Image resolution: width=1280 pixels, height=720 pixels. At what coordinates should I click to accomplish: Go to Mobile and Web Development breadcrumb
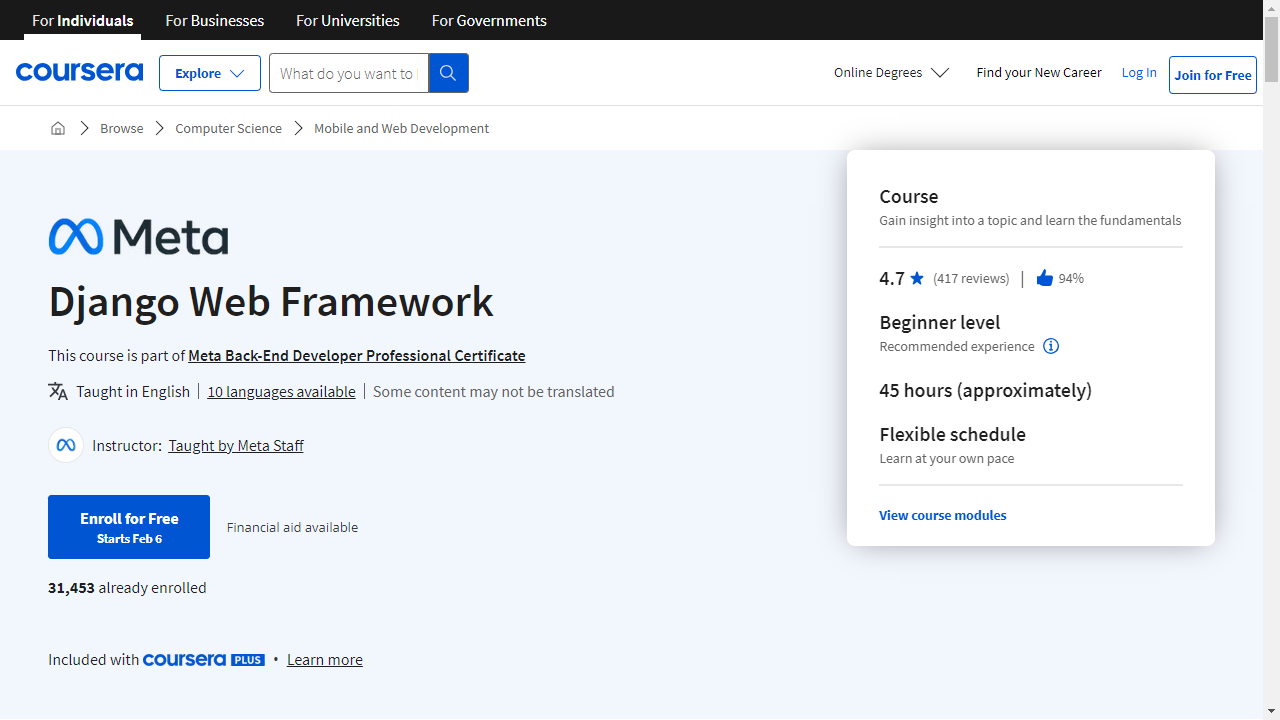[401, 128]
